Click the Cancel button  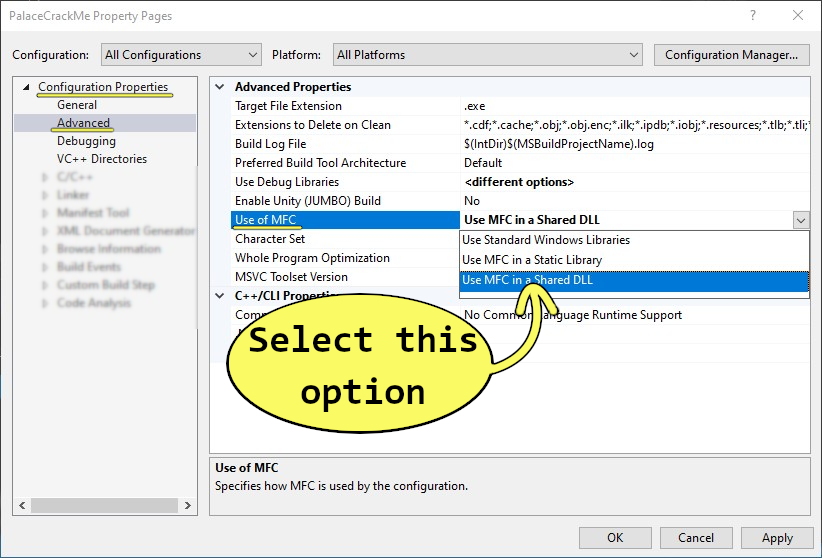tap(696, 538)
